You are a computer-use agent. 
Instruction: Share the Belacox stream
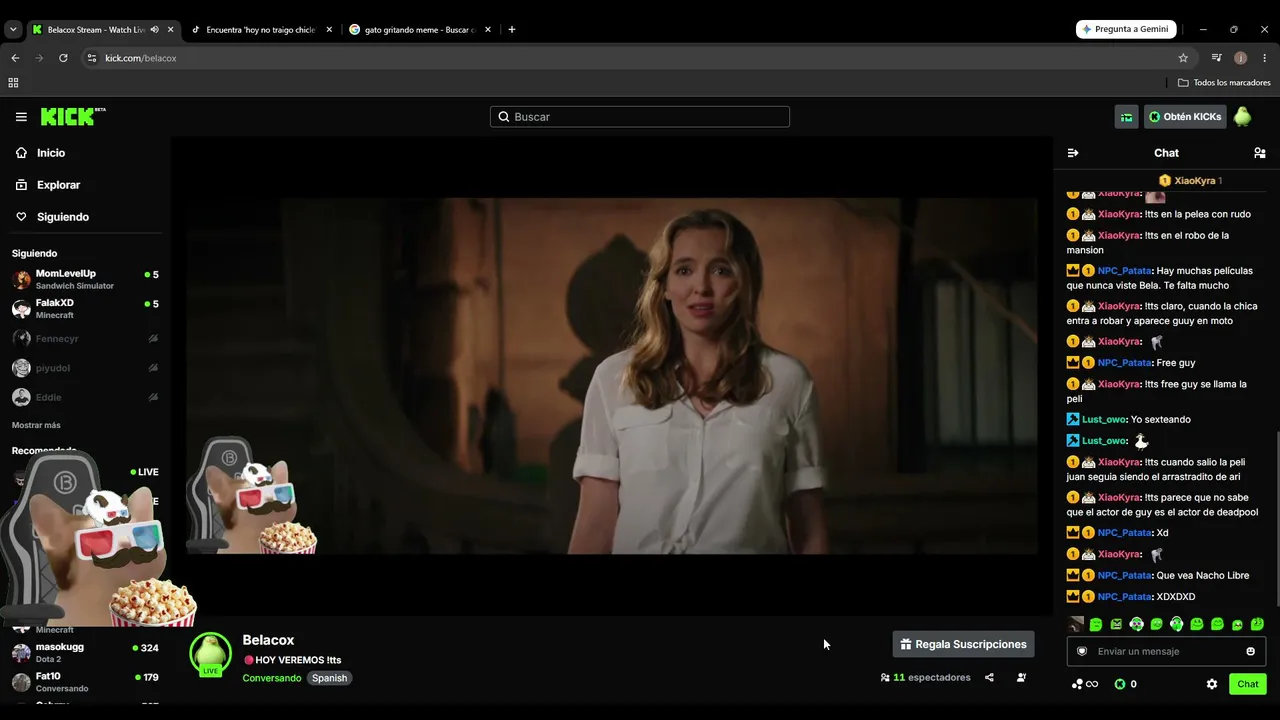(x=989, y=677)
